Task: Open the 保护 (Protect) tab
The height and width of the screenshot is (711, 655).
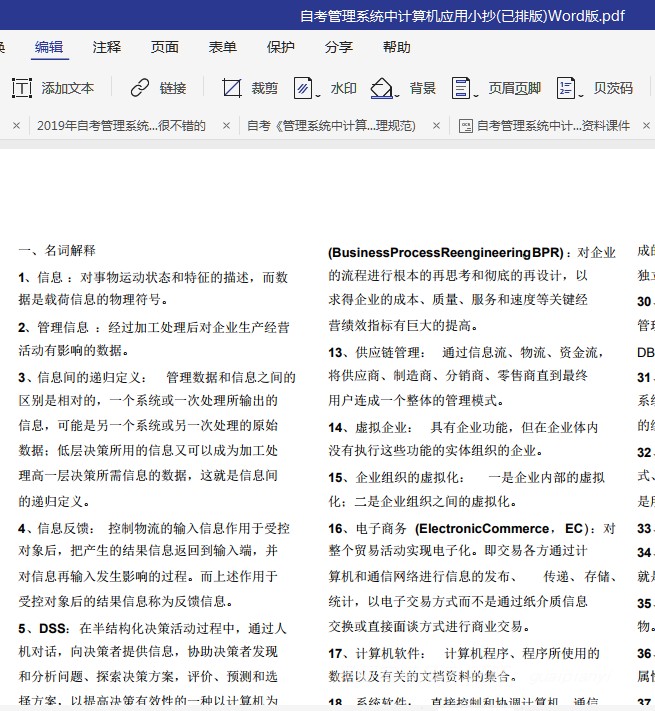Action: click(281, 47)
